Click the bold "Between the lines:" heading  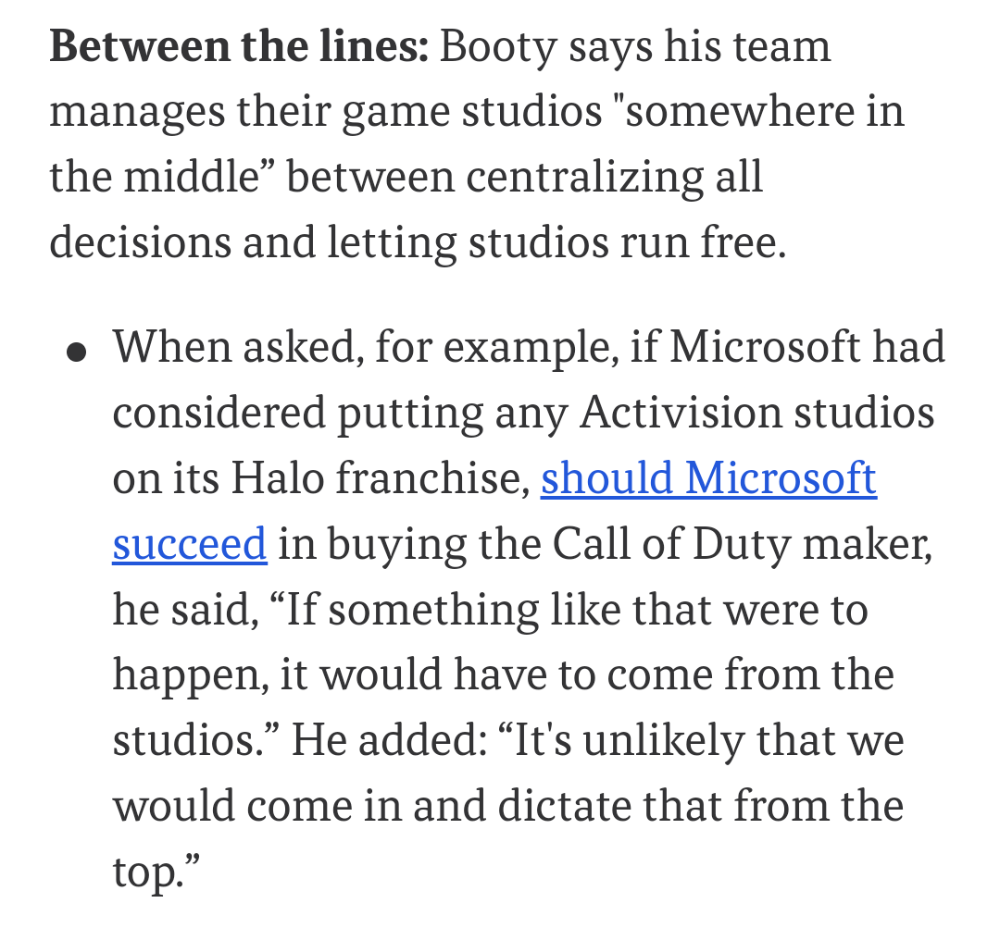click(x=239, y=47)
